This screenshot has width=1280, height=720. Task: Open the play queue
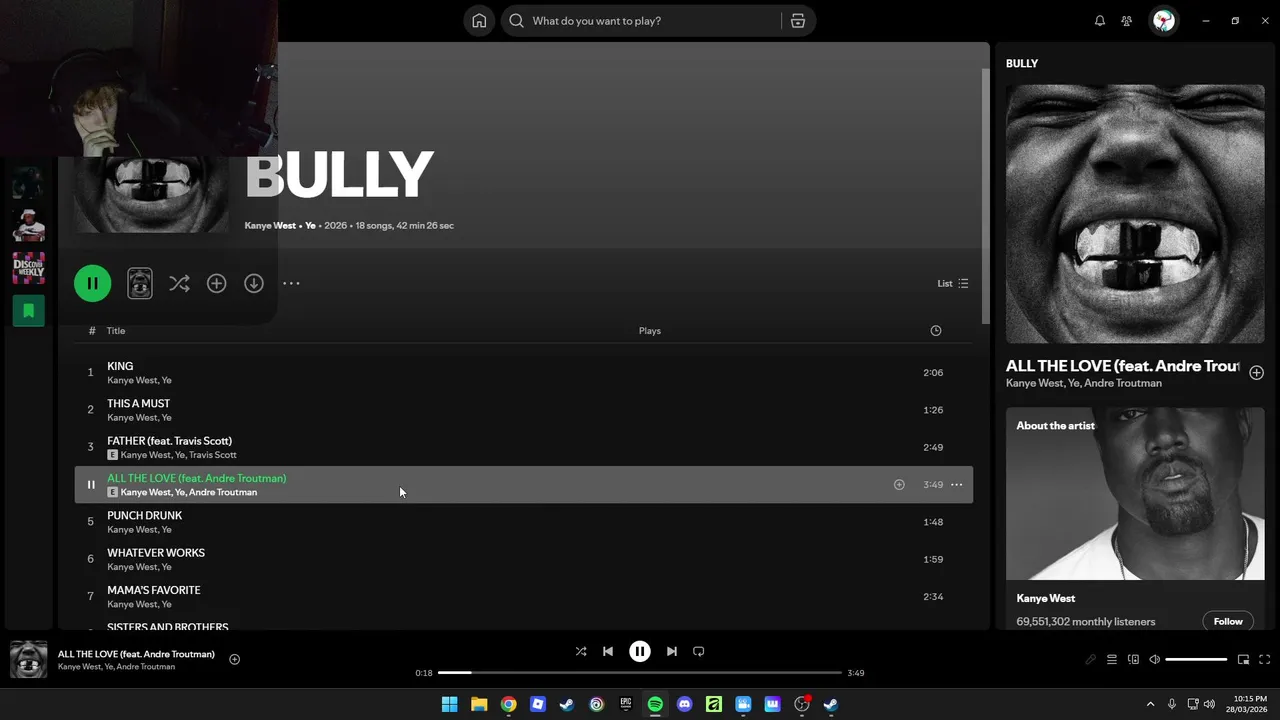(x=1112, y=660)
